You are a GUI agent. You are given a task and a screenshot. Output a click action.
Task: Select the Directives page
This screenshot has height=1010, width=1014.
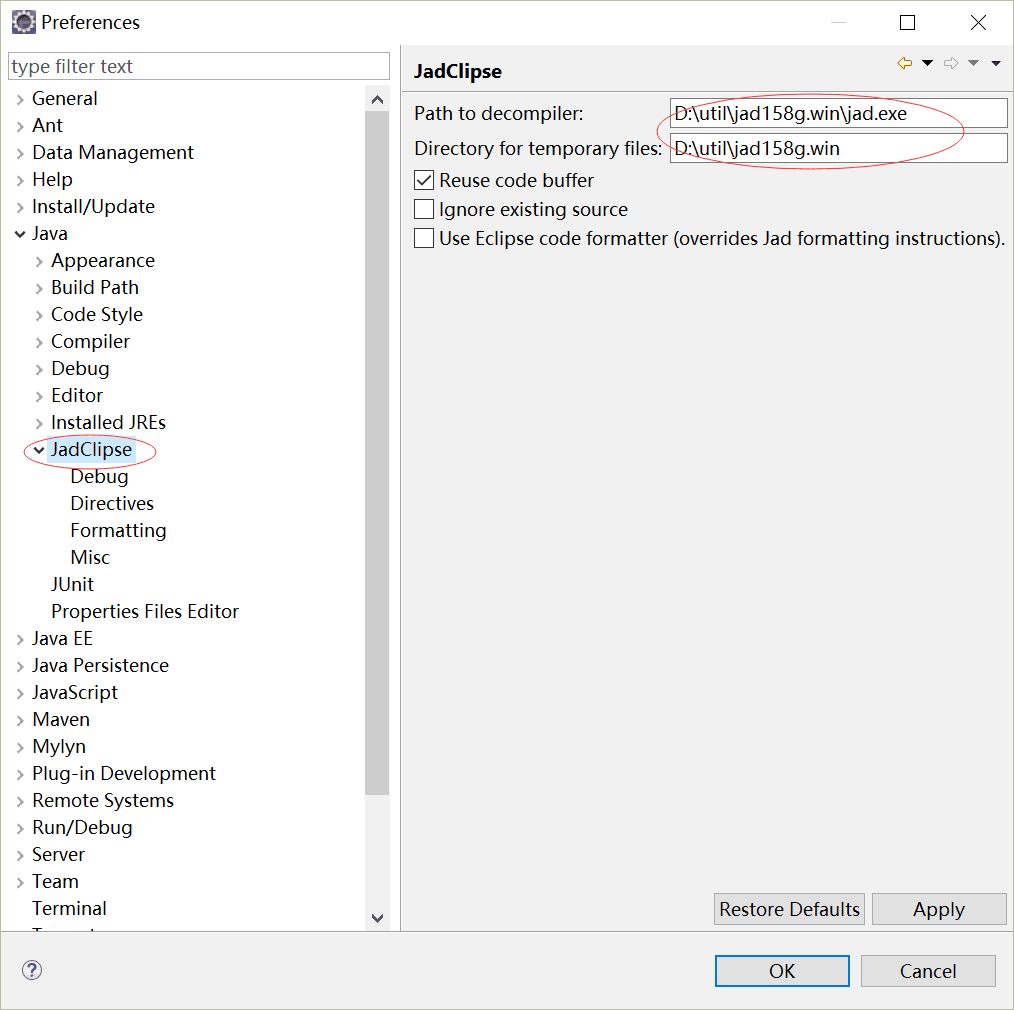112,504
